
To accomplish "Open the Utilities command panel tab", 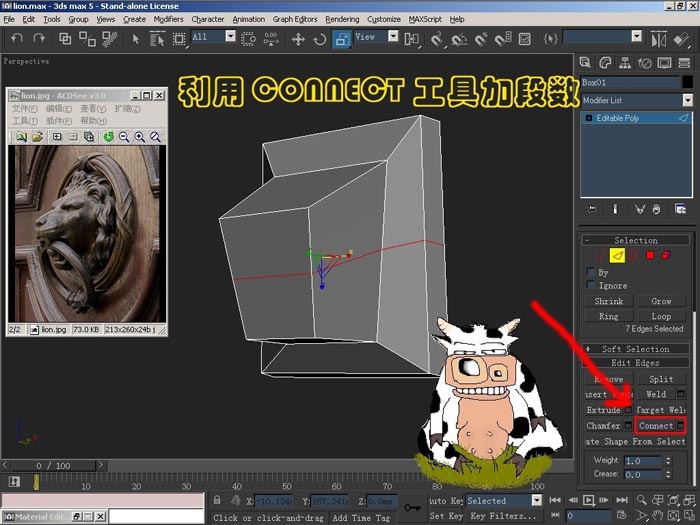I will tap(684, 63).
